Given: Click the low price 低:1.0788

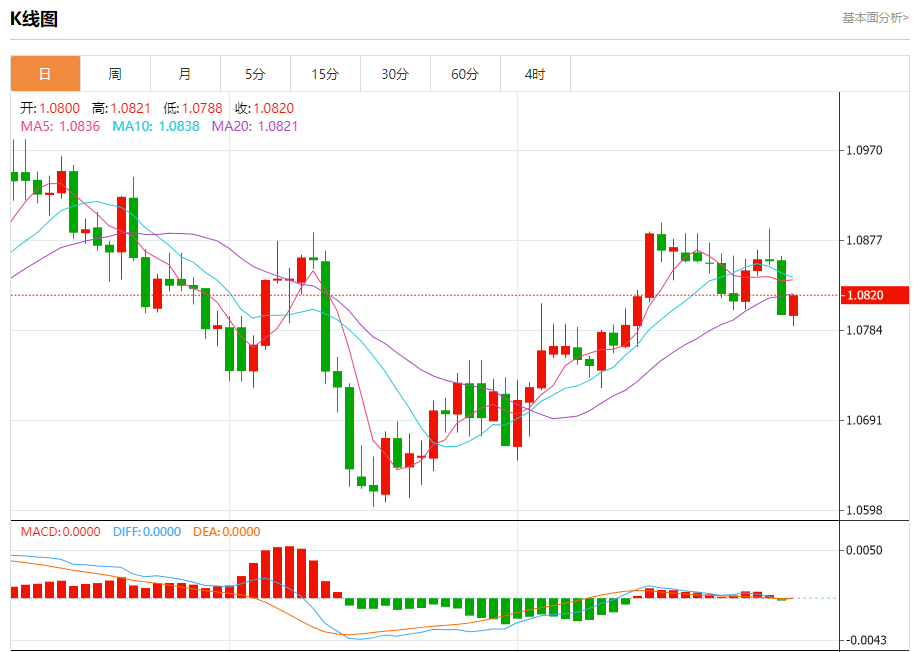Looking at the screenshot, I should pos(193,108).
